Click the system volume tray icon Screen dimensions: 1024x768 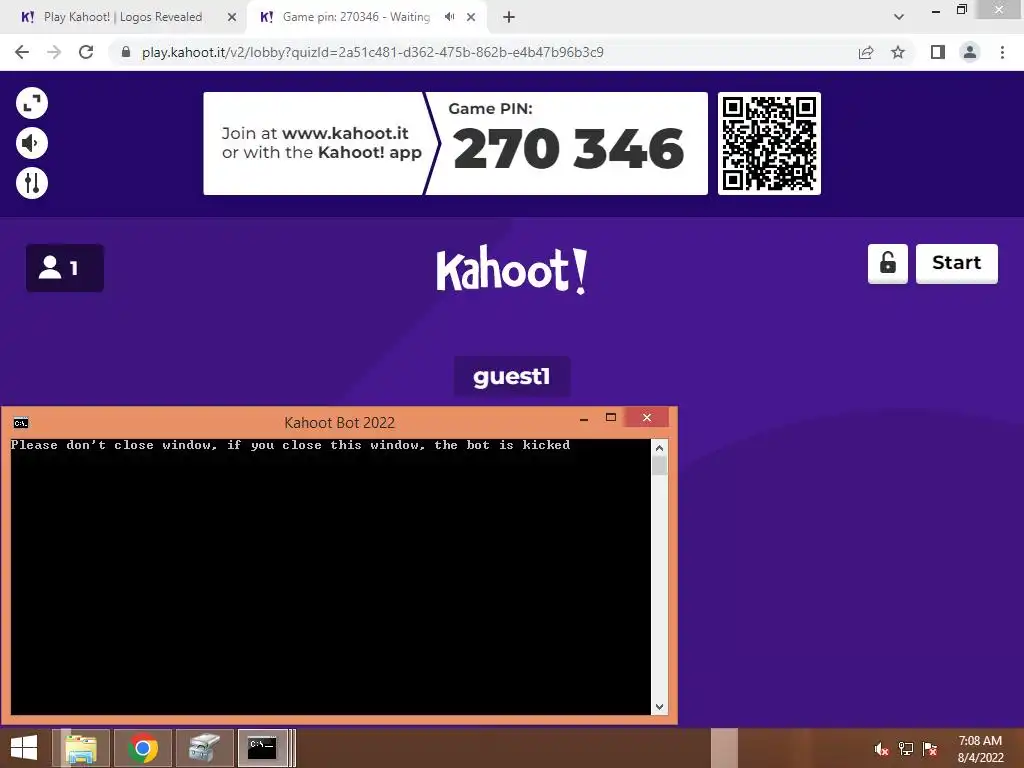pyautogui.click(x=881, y=749)
